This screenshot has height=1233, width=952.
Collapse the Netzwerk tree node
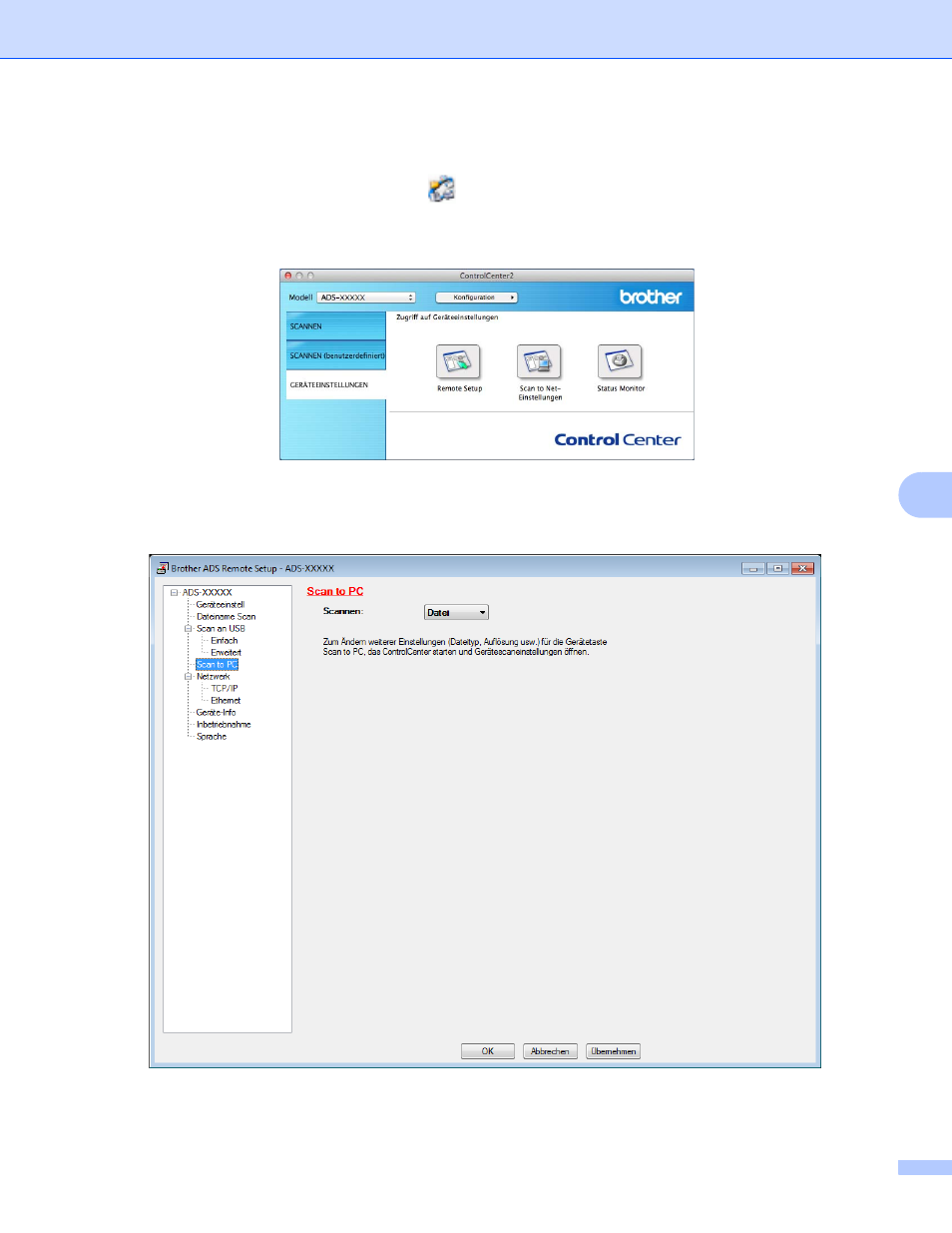(x=188, y=677)
